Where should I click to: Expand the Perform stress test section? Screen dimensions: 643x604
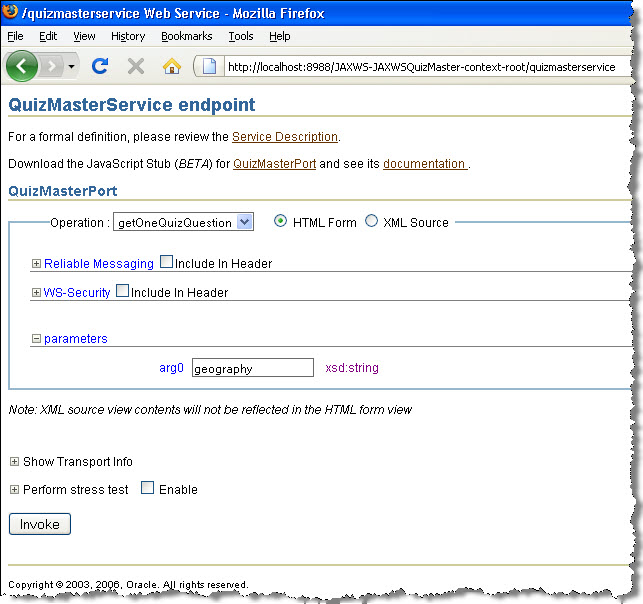click(14, 490)
